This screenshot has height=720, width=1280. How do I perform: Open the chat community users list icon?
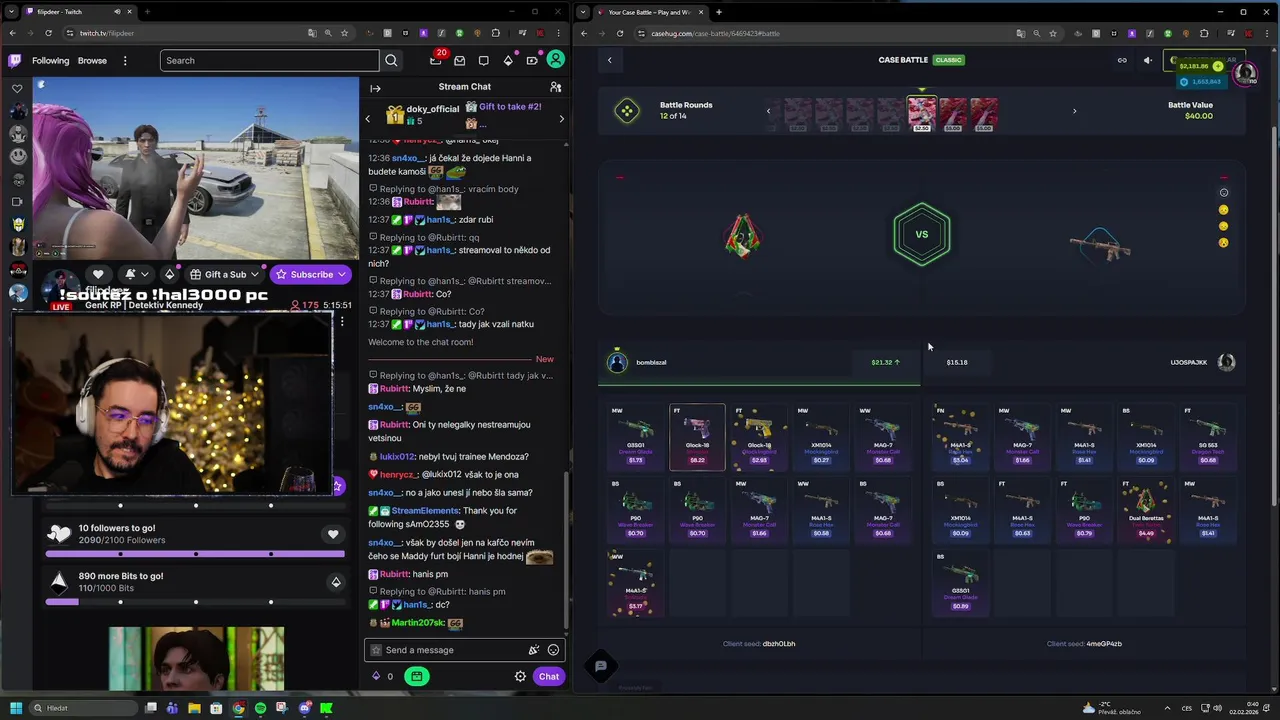click(x=556, y=87)
